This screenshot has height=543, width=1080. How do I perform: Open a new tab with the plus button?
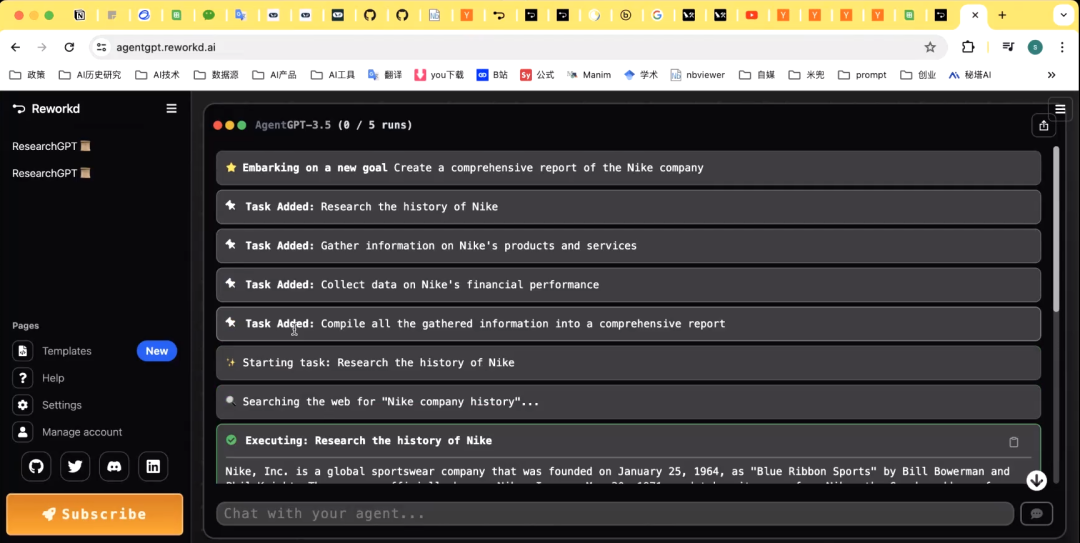coord(1002,15)
